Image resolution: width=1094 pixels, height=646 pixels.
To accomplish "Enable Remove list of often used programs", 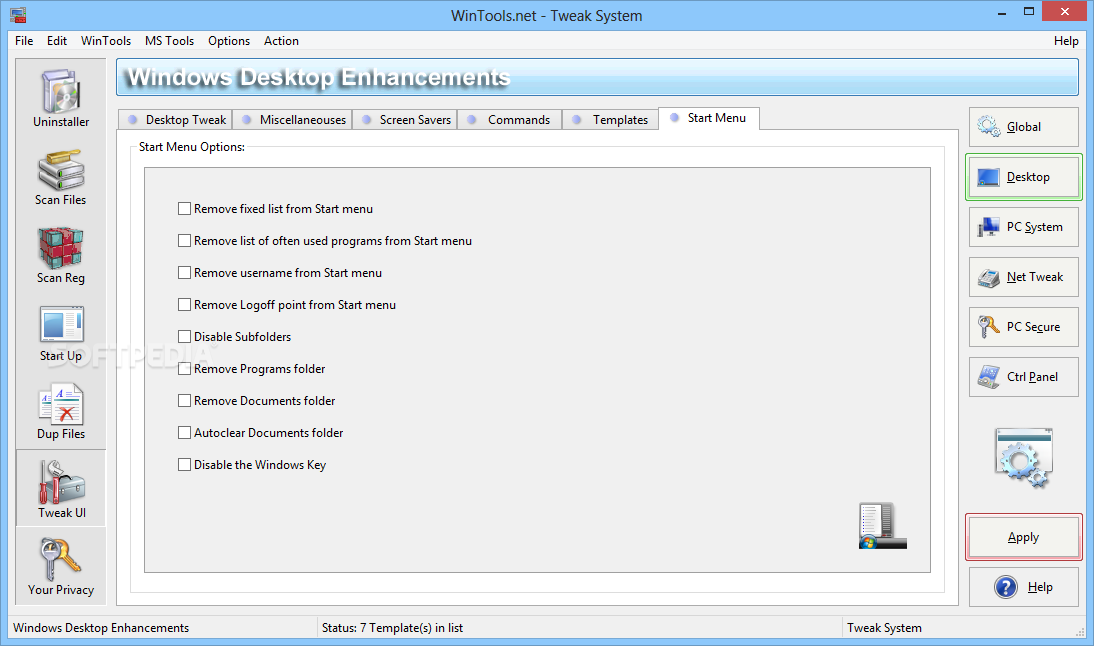I will [184, 241].
